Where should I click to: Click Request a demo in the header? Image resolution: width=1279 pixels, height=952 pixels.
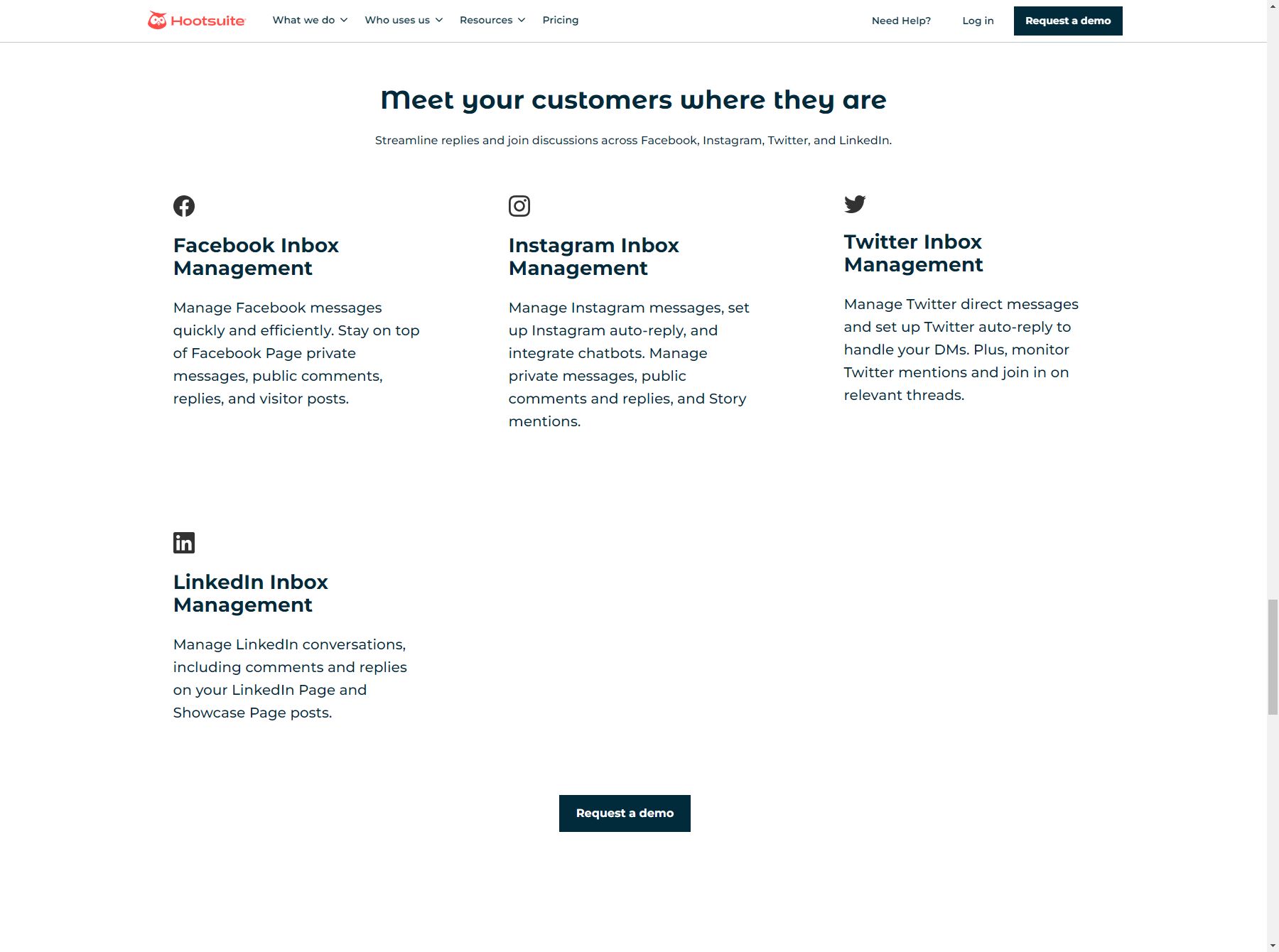tap(1067, 21)
